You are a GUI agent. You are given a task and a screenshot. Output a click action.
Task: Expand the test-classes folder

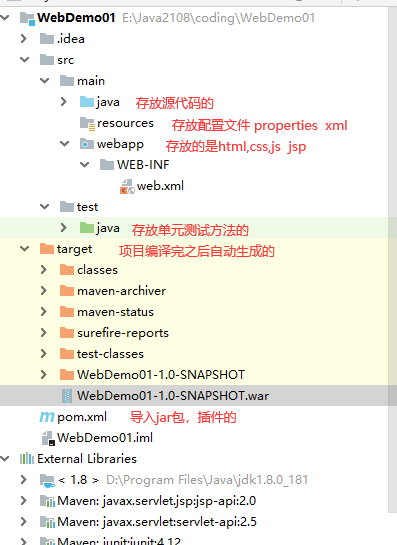tap(43, 353)
